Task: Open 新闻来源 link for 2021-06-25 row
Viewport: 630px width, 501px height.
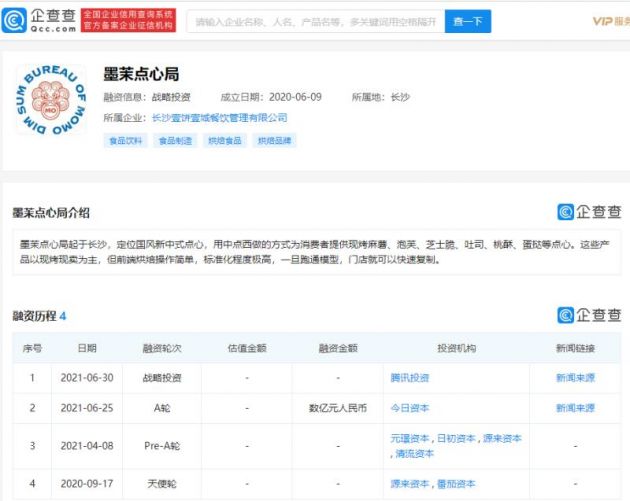Action: point(575,408)
